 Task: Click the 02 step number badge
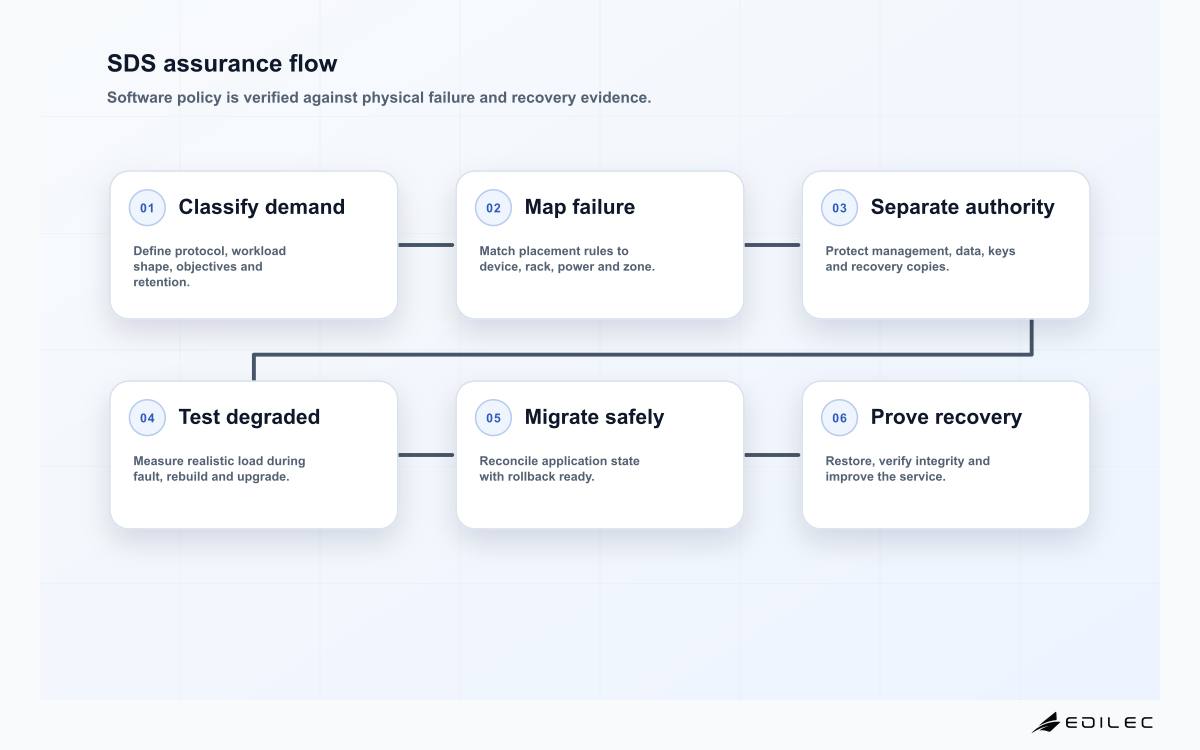coord(493,208)
